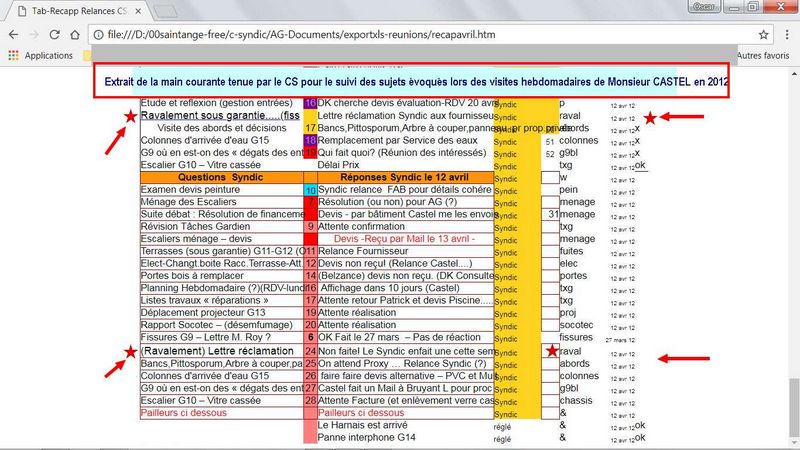
Task: Click the 'Fissures G9 – Lettre M. Roy ?' cell
Action: 221,337
